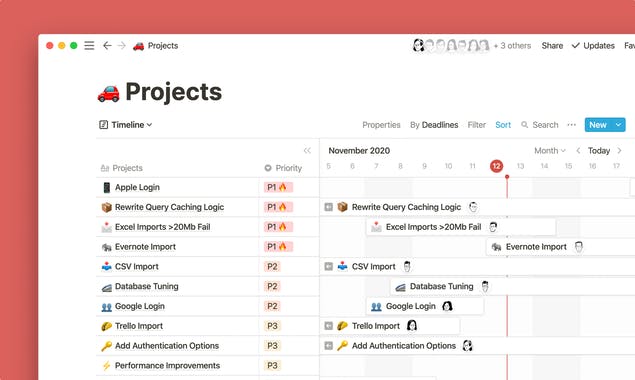Click the Apple Login phone icon

(107, 187)
